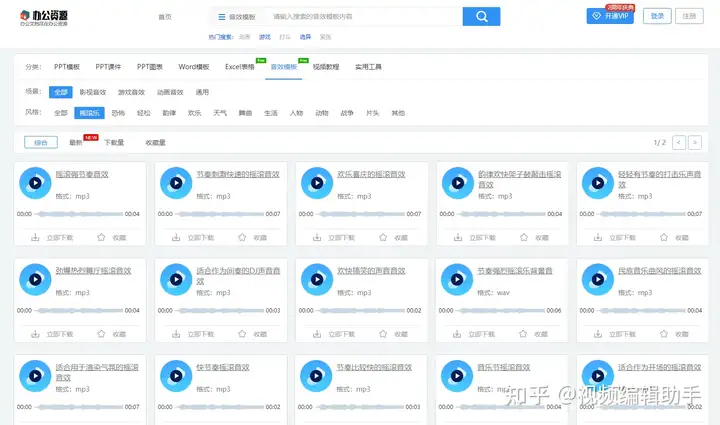Favorite 摇滚强节奏音效 with star icon
Viewport: 720px width, 425px height.
click(x=101, y=237)
